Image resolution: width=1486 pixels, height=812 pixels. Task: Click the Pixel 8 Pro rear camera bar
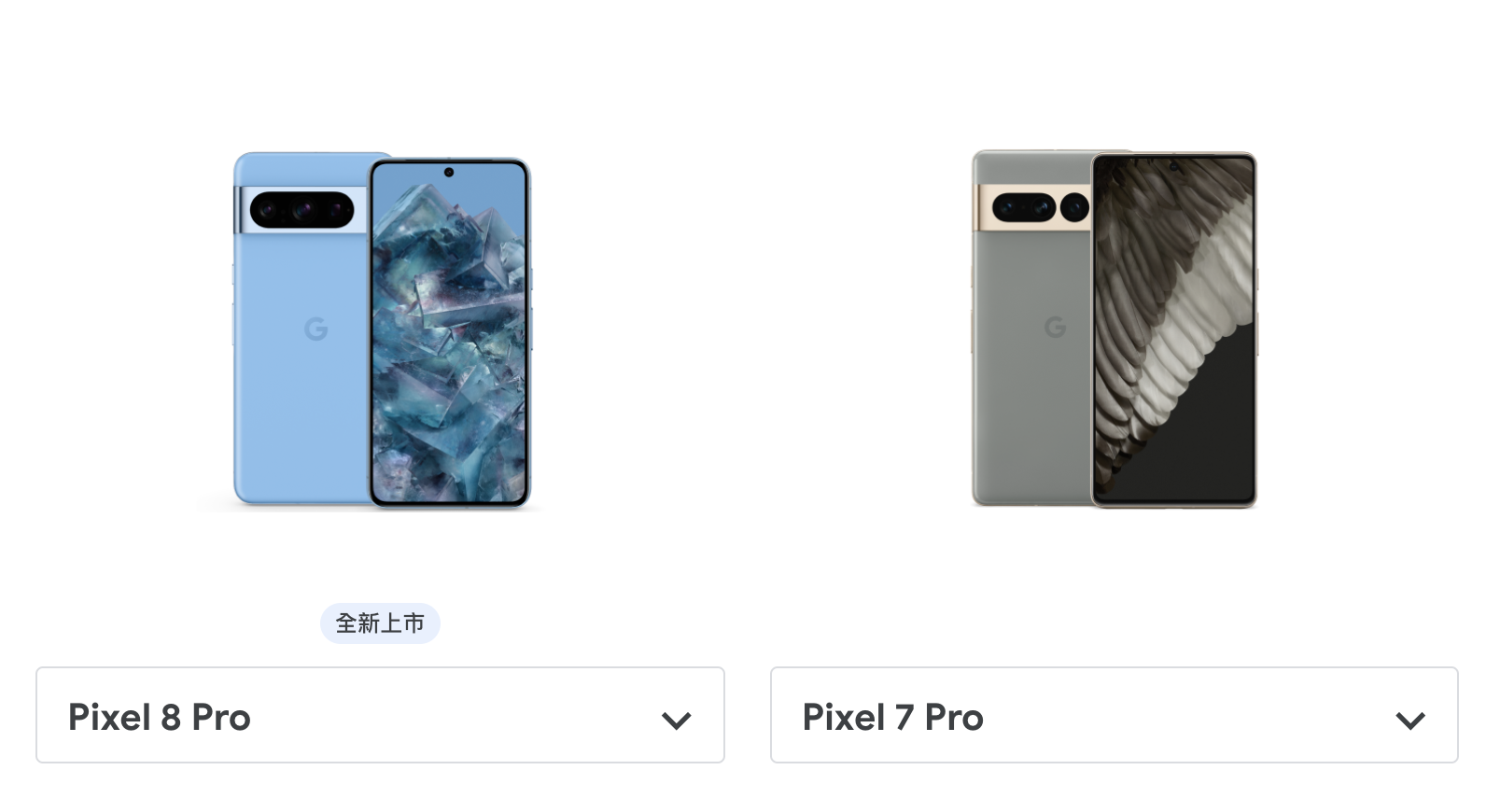click(301, 210)
